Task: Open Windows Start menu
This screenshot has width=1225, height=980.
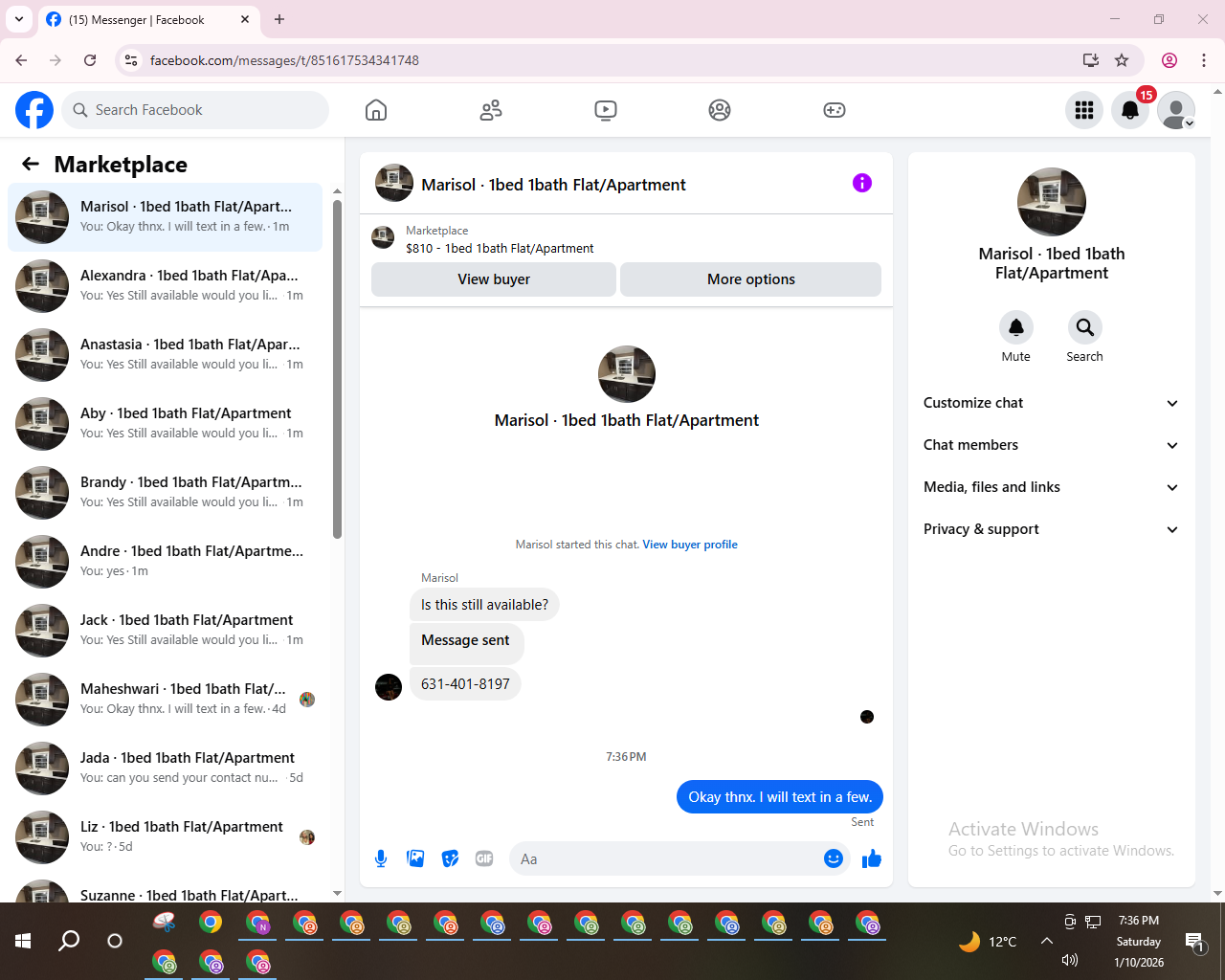Action: tap(23, 941)
